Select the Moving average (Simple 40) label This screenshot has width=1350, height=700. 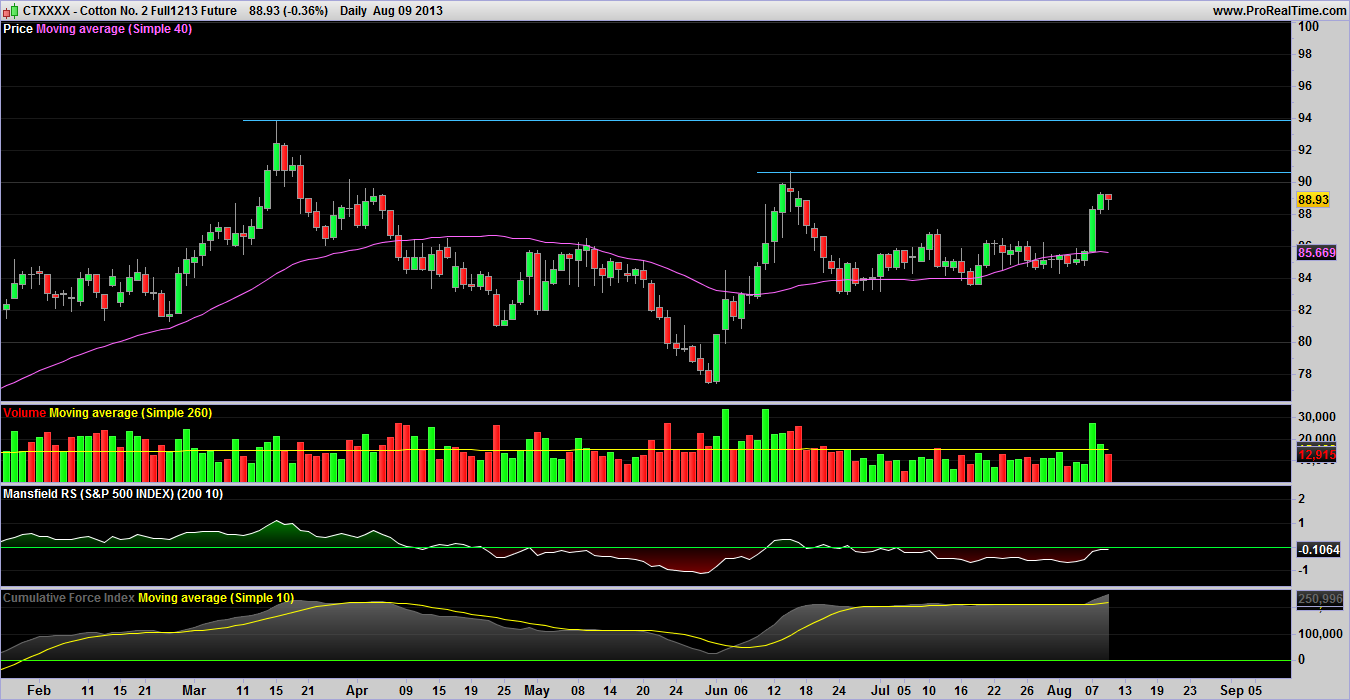(x=114, y=29)
